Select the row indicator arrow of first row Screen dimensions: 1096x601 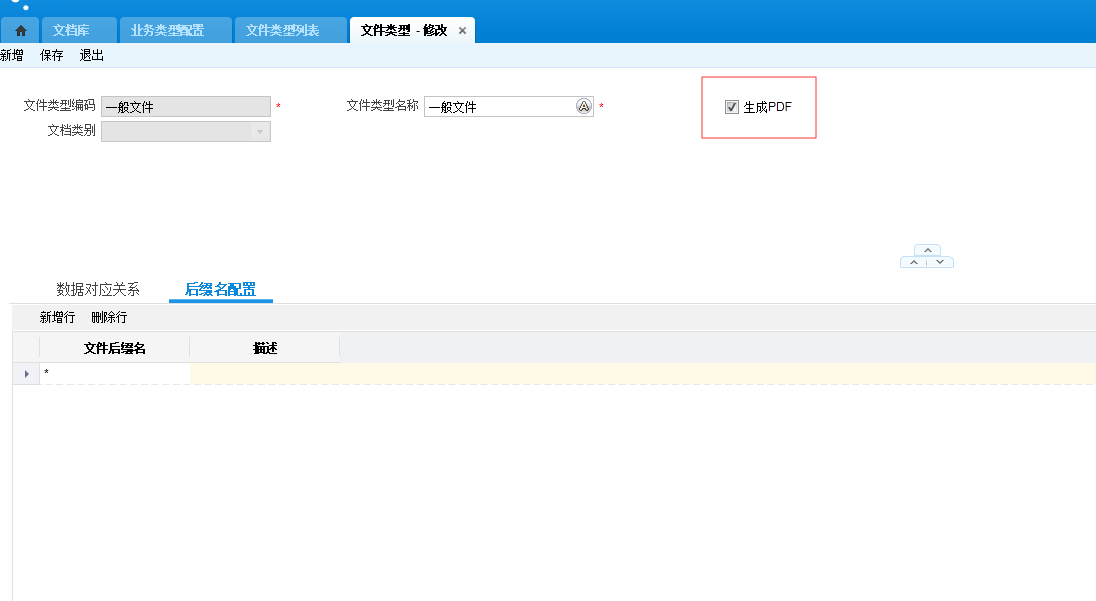tap(27, 374)
